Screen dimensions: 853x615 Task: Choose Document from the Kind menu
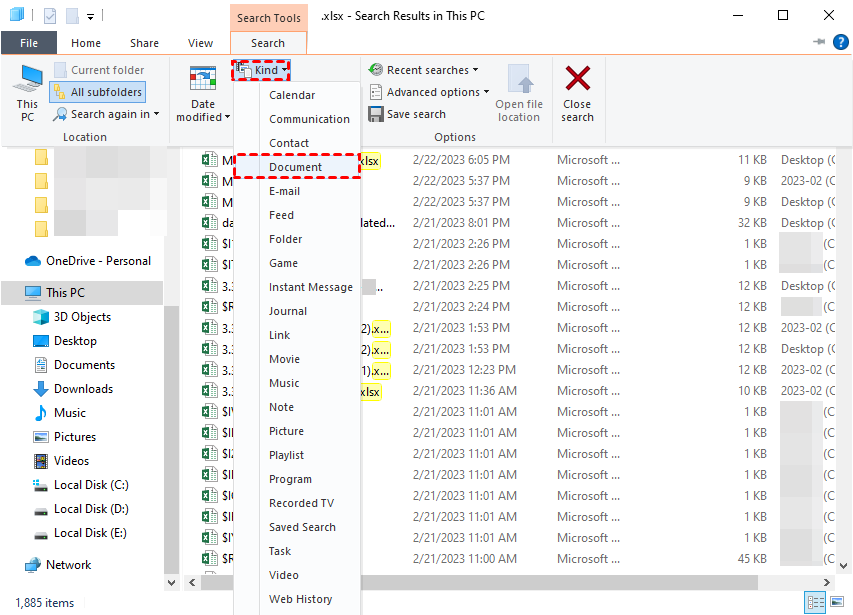coord(295,167)
